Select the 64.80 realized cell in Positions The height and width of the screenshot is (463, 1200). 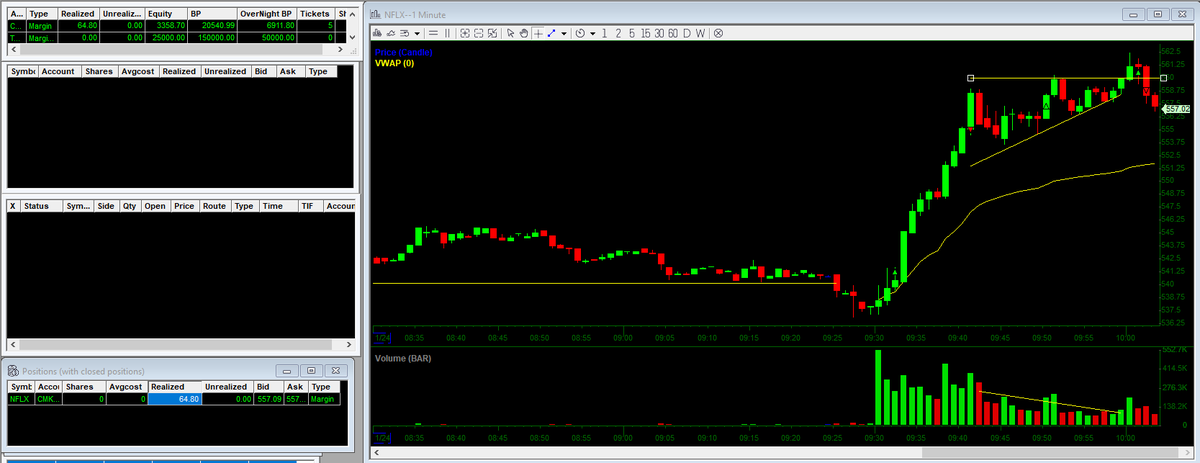(x=174, y=399)
